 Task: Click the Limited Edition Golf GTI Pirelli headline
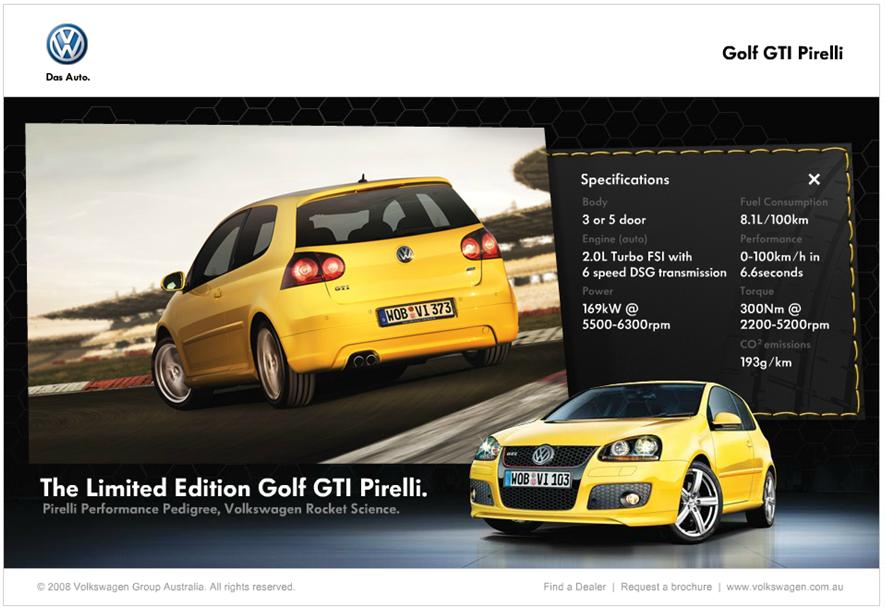234,488
